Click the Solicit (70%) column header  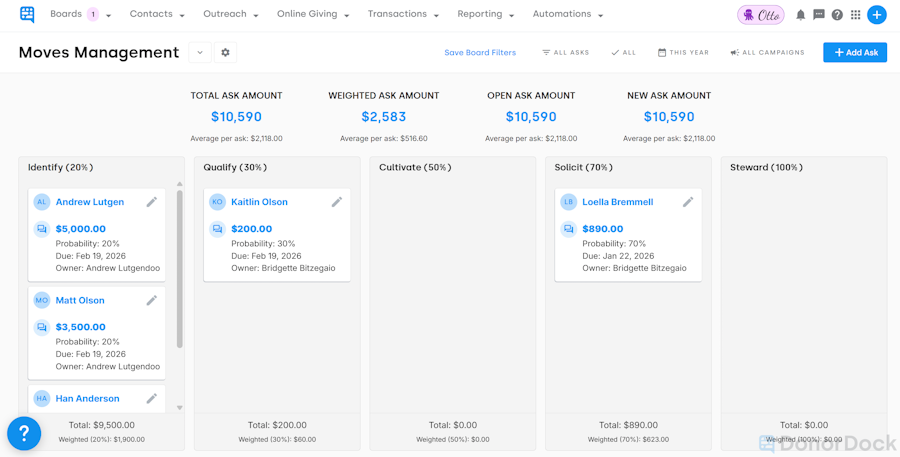pyautogui.click(x=584, y=168)
